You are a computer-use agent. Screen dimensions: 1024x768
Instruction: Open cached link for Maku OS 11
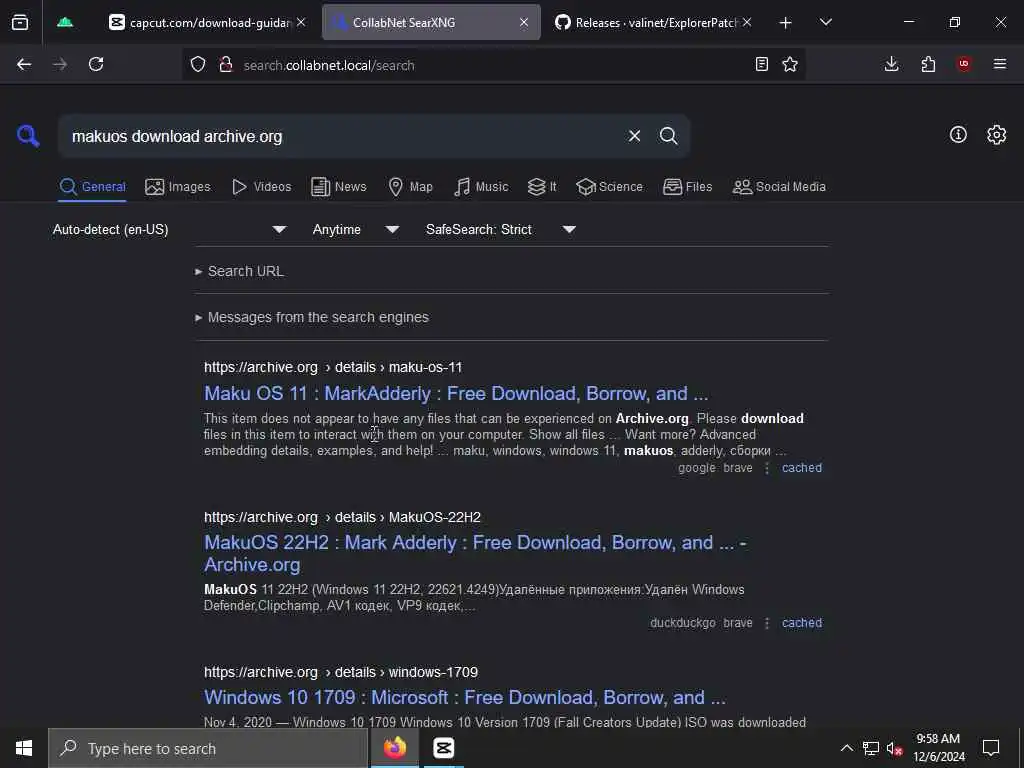(802, 468)
